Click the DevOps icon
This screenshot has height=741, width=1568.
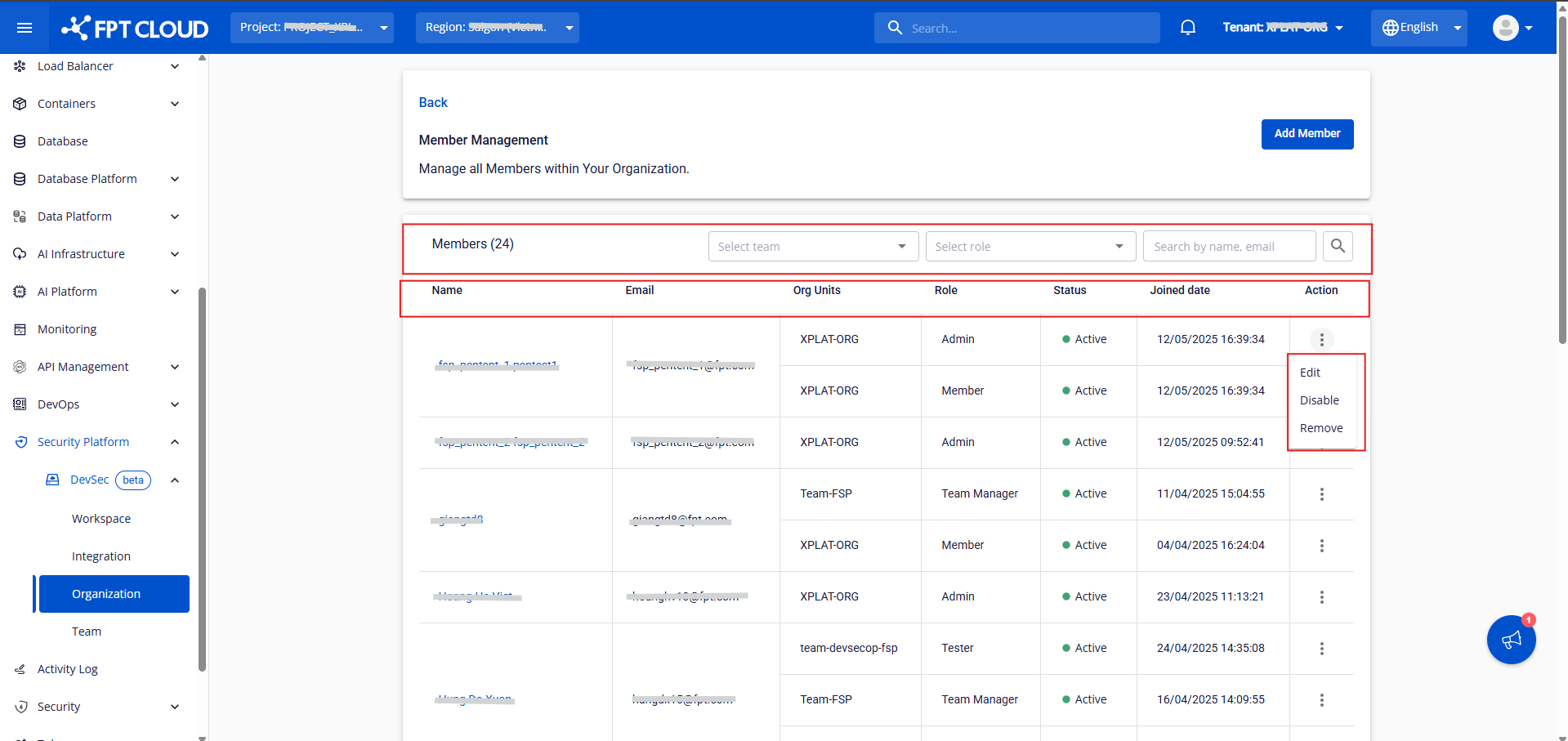point(20,404)
